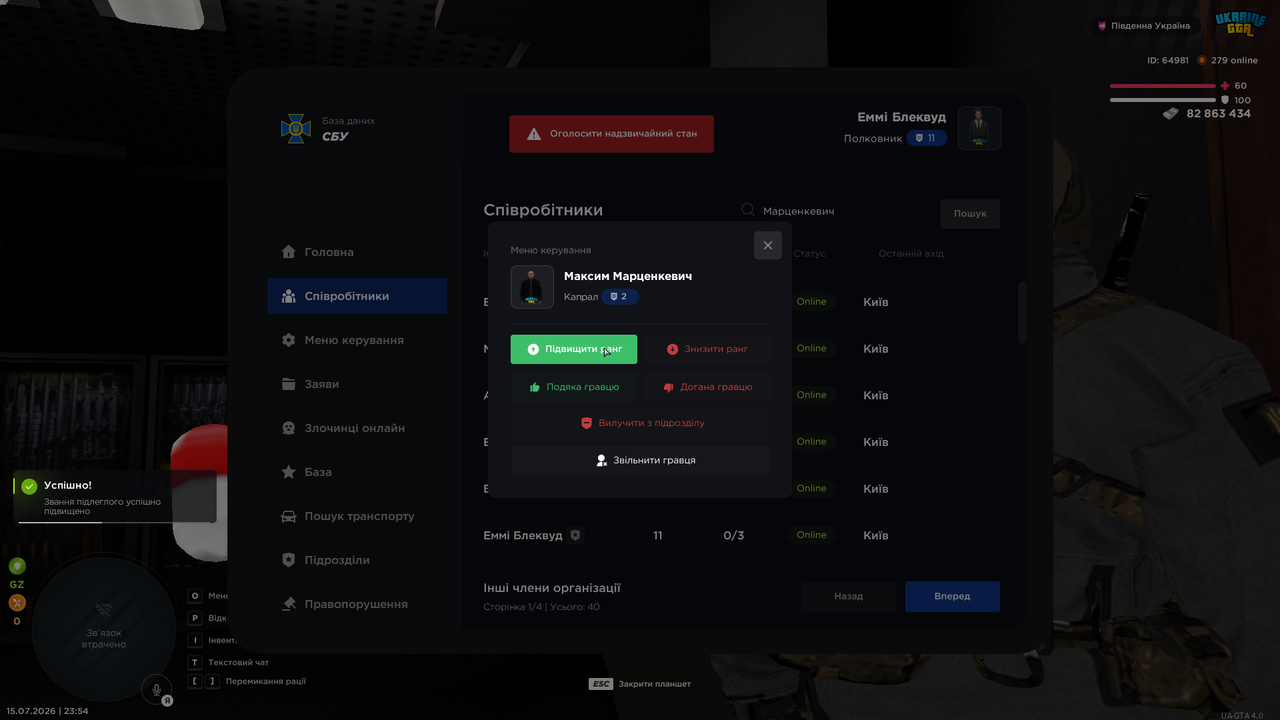Give Подяка гравцю commendation
Viewport: 1280px width, 720px height.
click(573, 387)
